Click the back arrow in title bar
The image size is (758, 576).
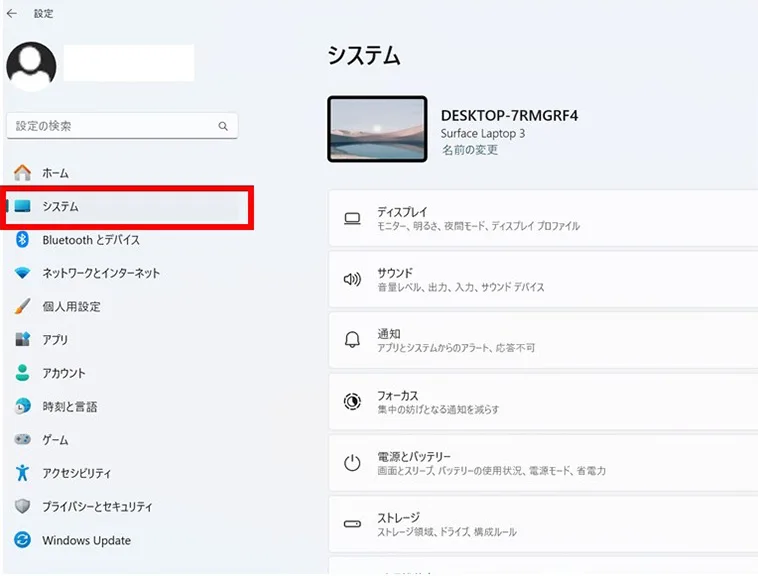12,14
